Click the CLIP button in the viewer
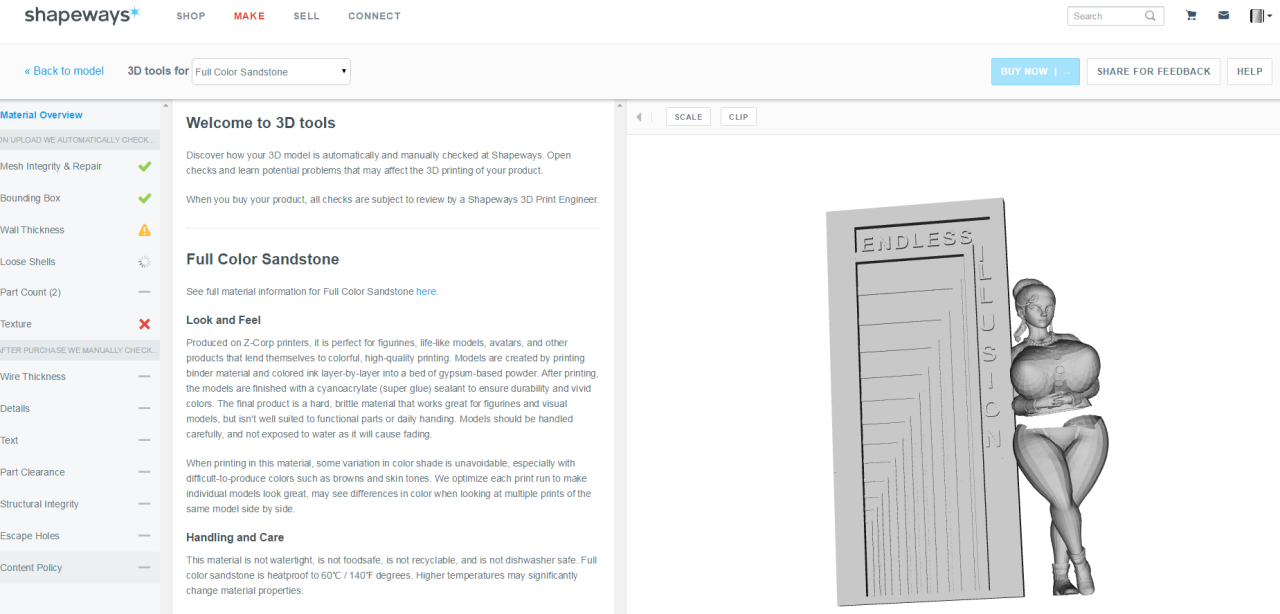 click(x=738, y=117)
